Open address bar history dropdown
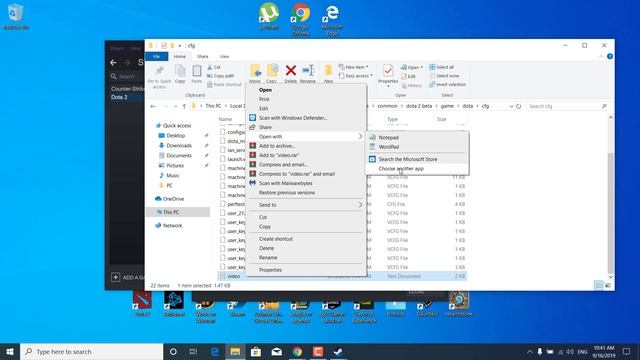 pos(511,106)
